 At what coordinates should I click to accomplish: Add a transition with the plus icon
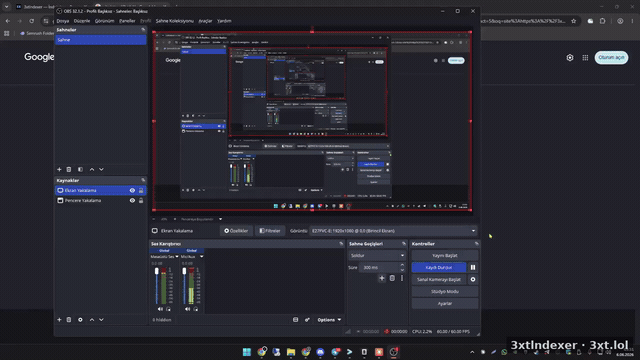click(382, 278)
